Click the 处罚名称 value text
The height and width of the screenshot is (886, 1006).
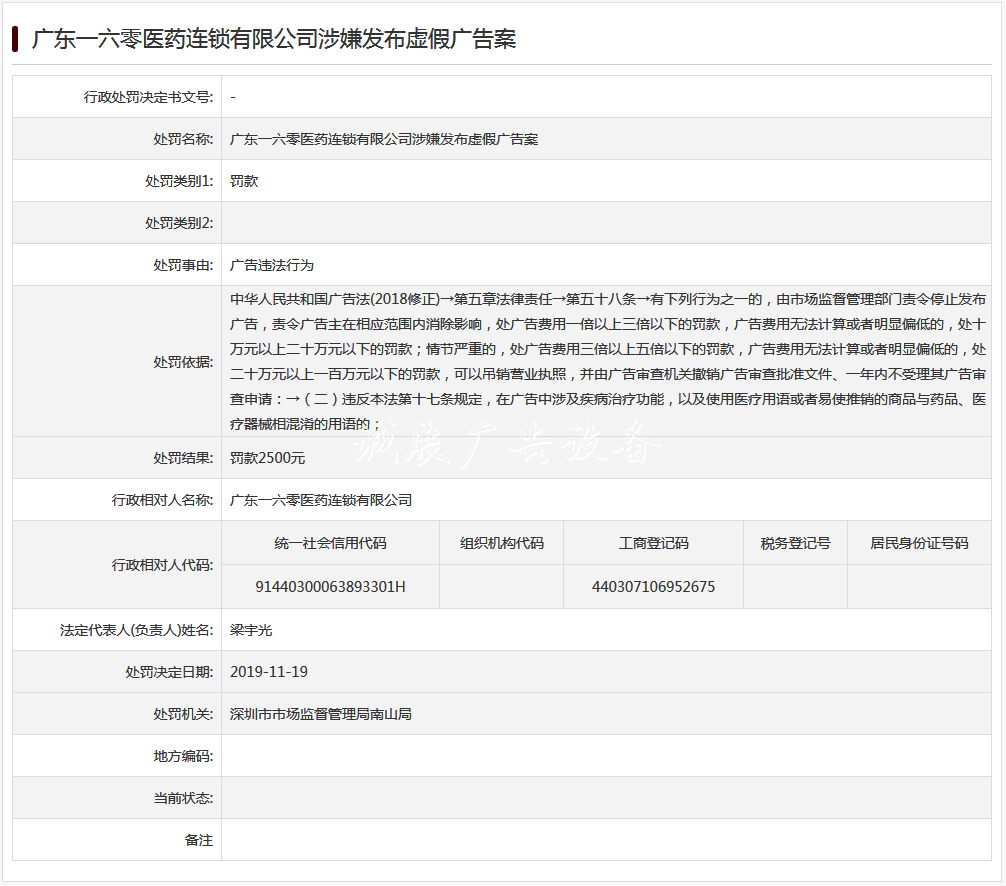(384, 139)
